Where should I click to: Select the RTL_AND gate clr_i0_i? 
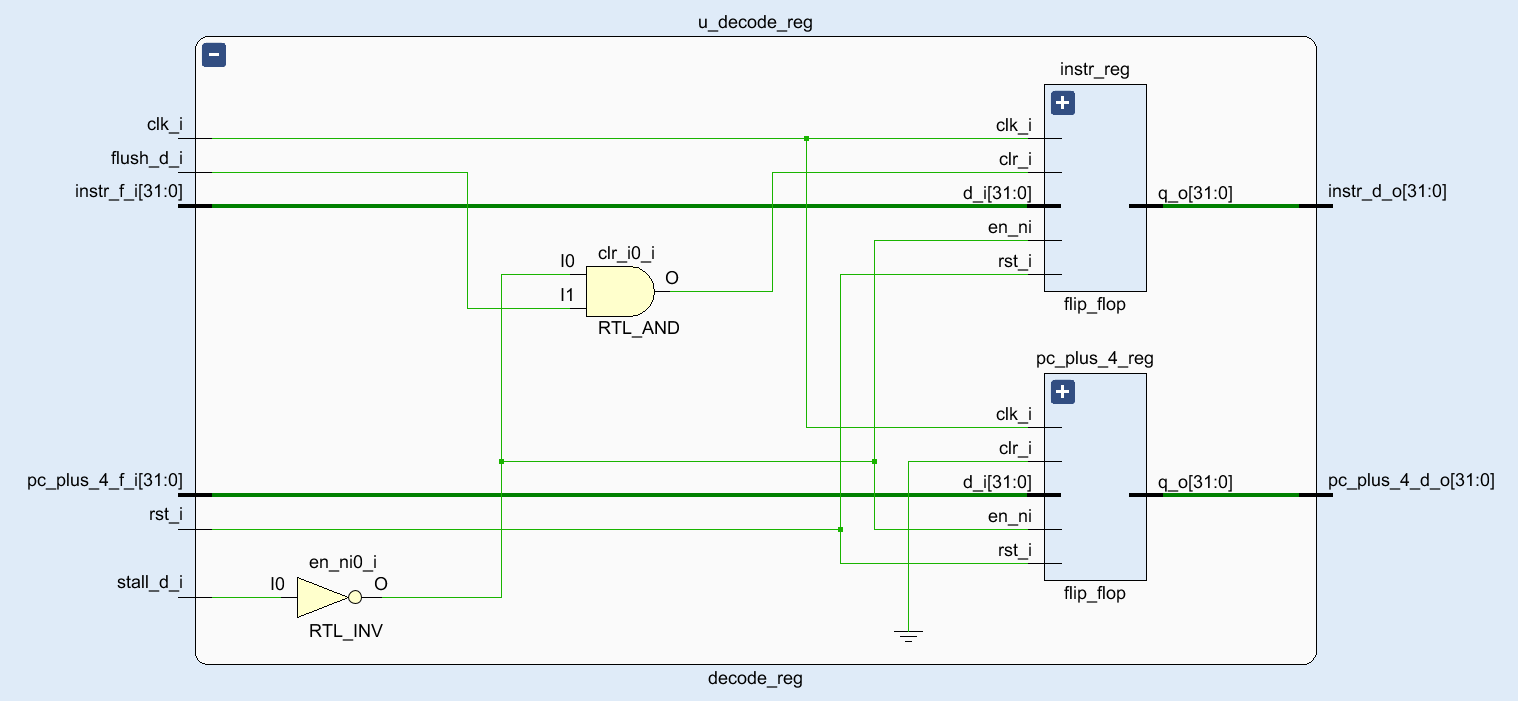pyautogui.click(x=620, y=291)
